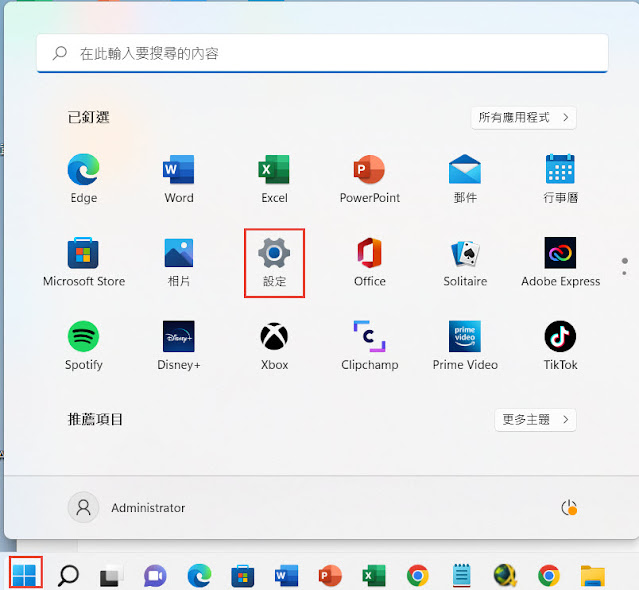Open the Teams Chat taskbar icon
This screenshot has width=639, height=590.
coord(155,576)
